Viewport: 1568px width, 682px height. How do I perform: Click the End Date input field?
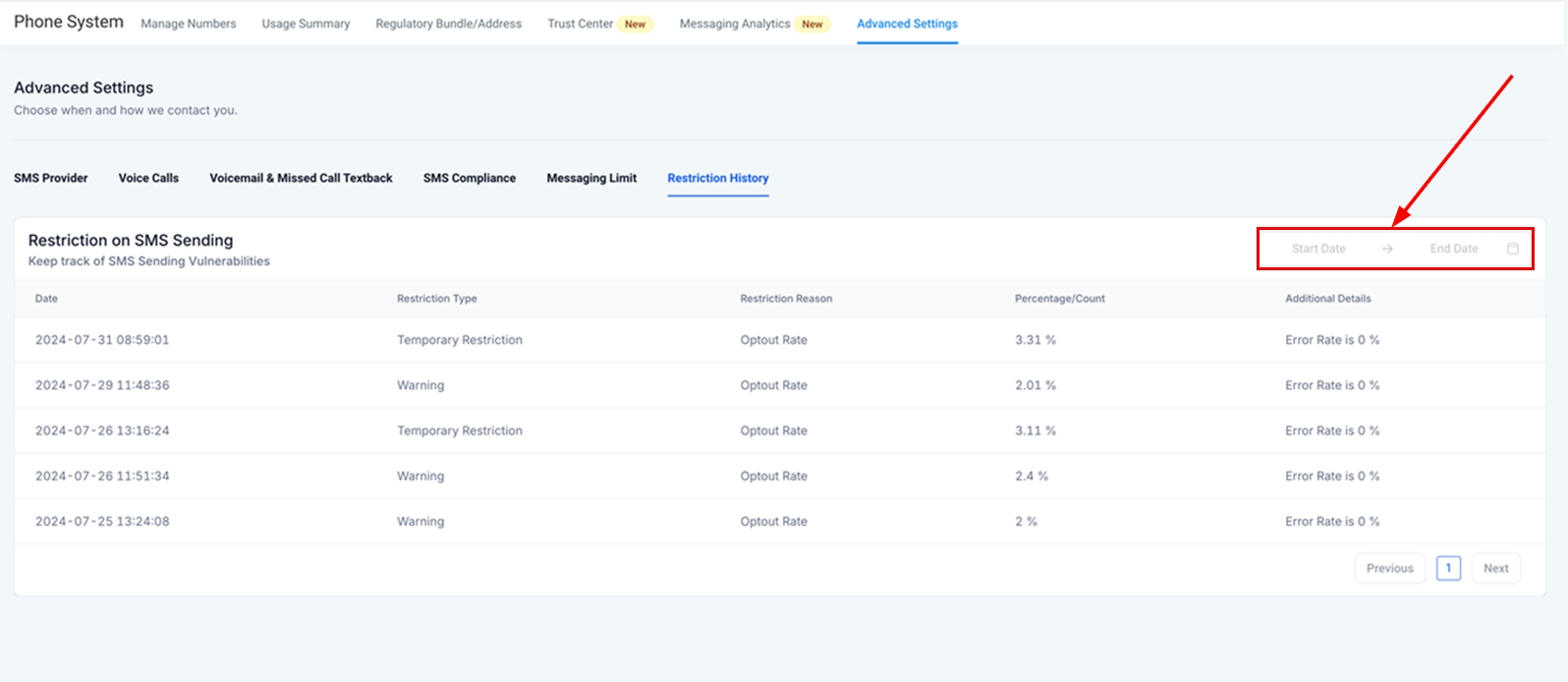click(x=1453, y=249)
